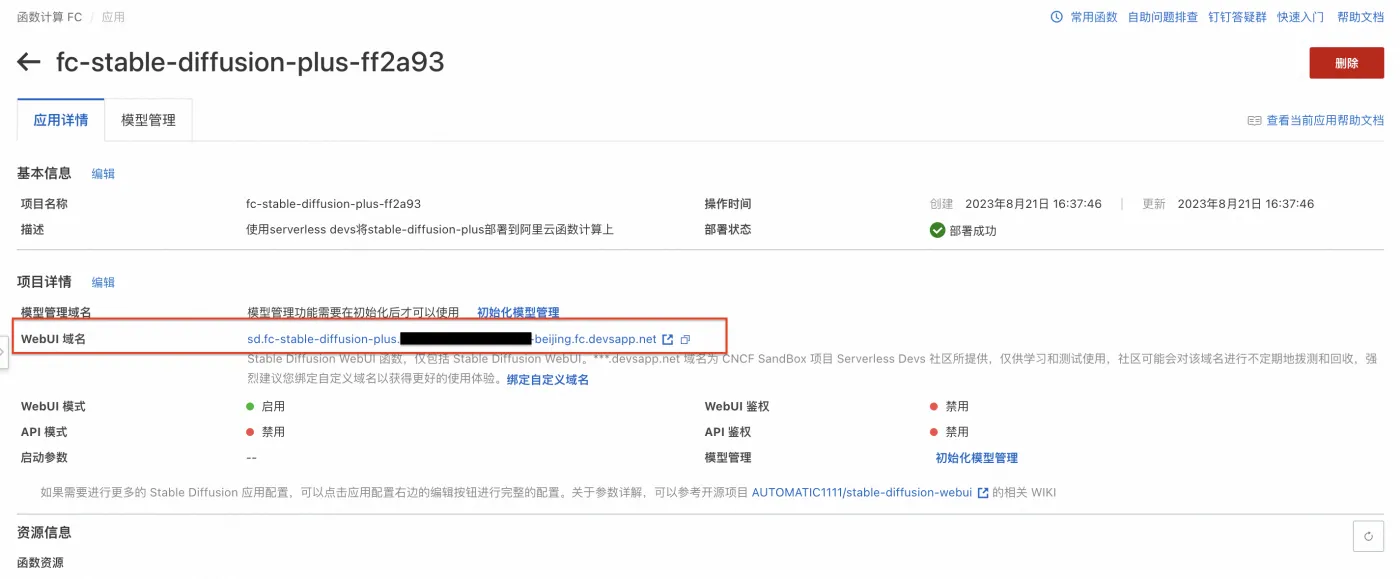This screenshot has width=1400, height=579.
Task: Click the WebUI 模式 启用 status
Action: click(x=266, y=407)
